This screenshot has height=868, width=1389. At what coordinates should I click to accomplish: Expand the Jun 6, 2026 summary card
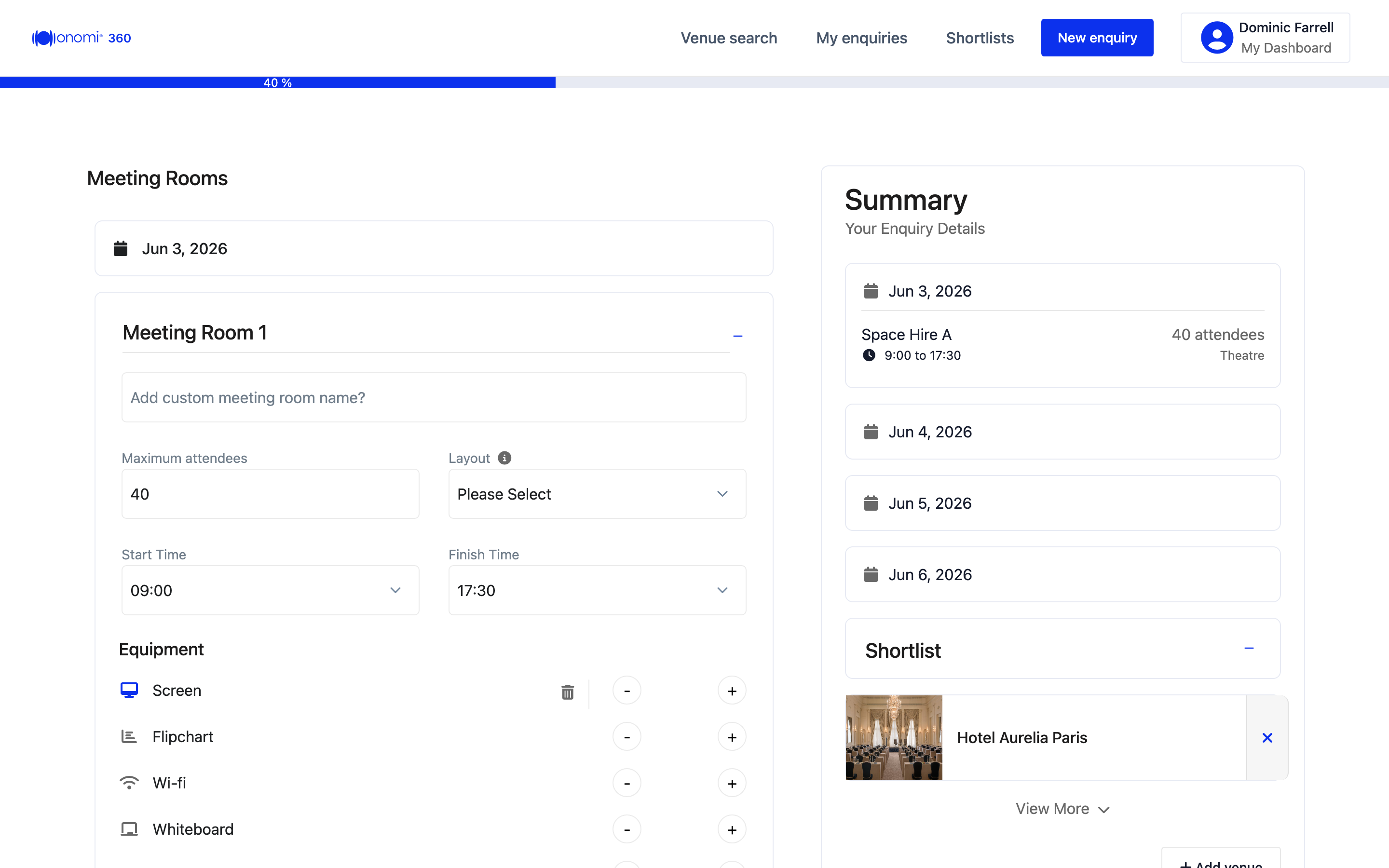click(x=1062, y=575)
